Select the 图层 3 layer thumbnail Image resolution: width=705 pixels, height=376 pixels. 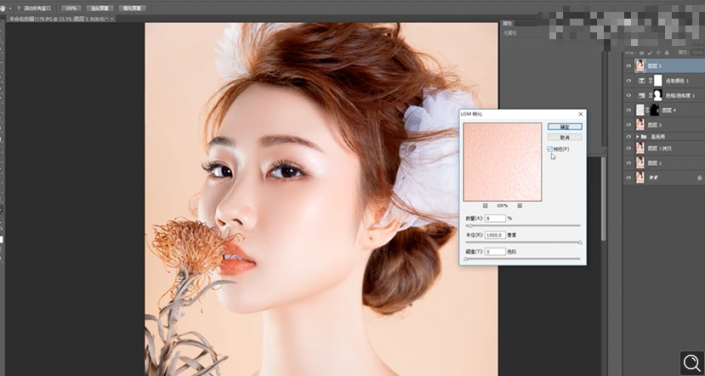(640, 125)
